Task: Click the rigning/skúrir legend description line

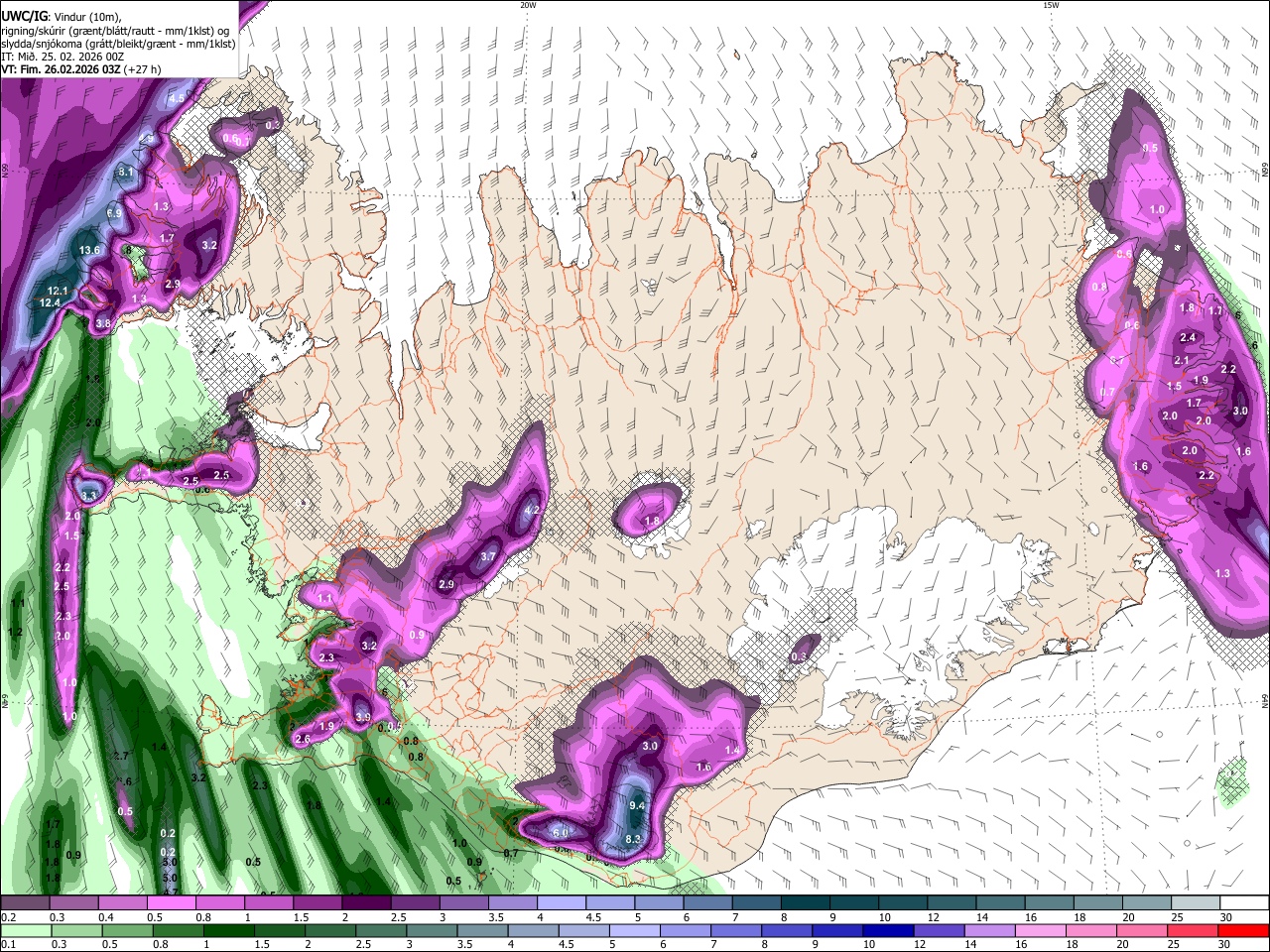Action: click(115, 31)
